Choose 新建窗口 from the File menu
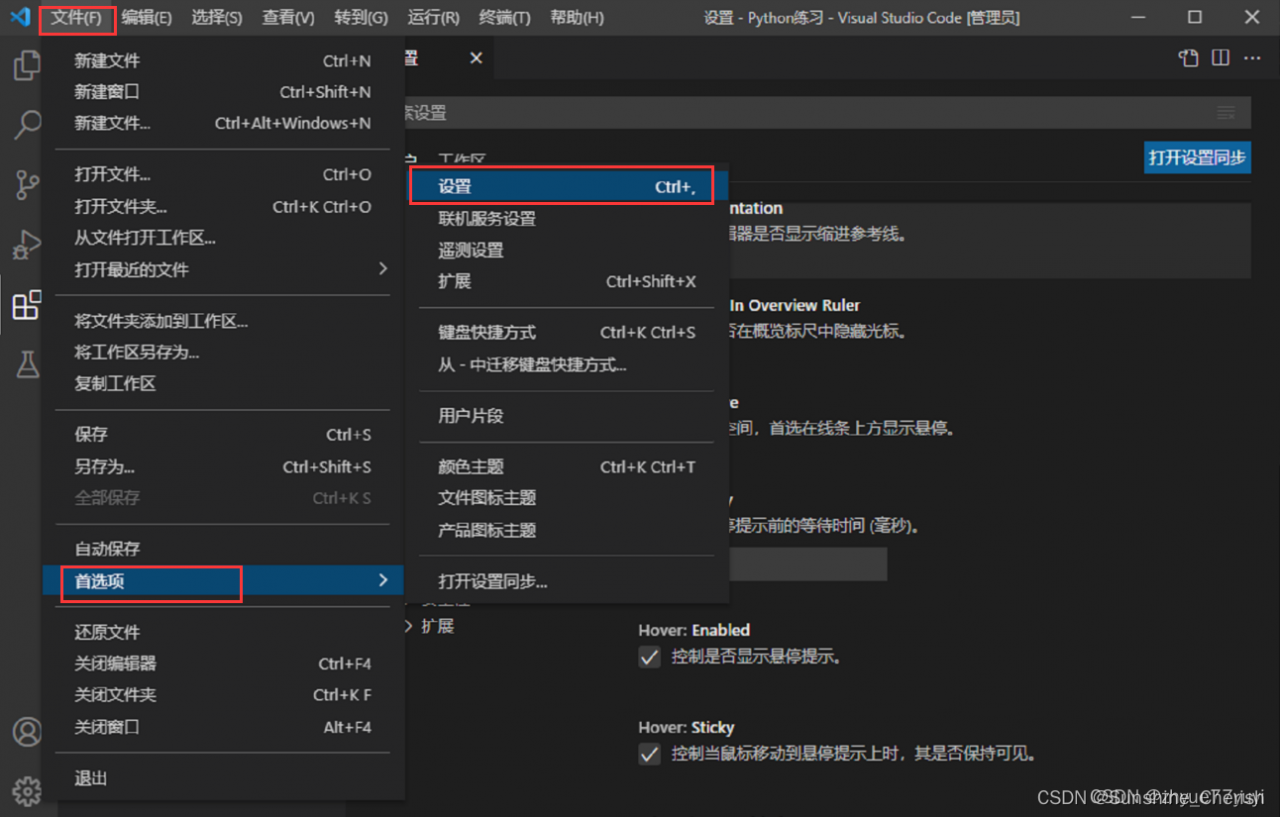This screenshot has height=817, width=1280. coord(223,92)
